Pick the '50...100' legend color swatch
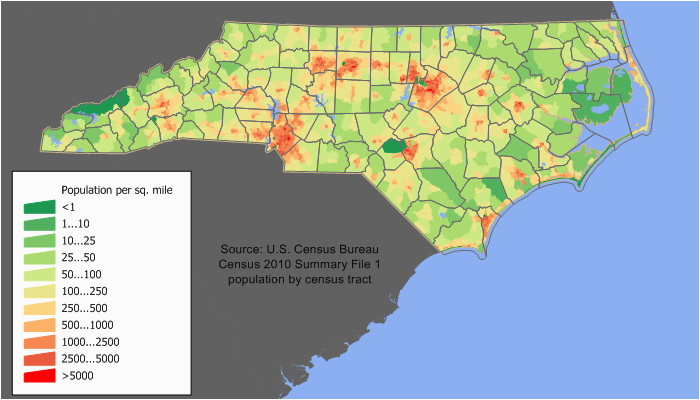 40,275
